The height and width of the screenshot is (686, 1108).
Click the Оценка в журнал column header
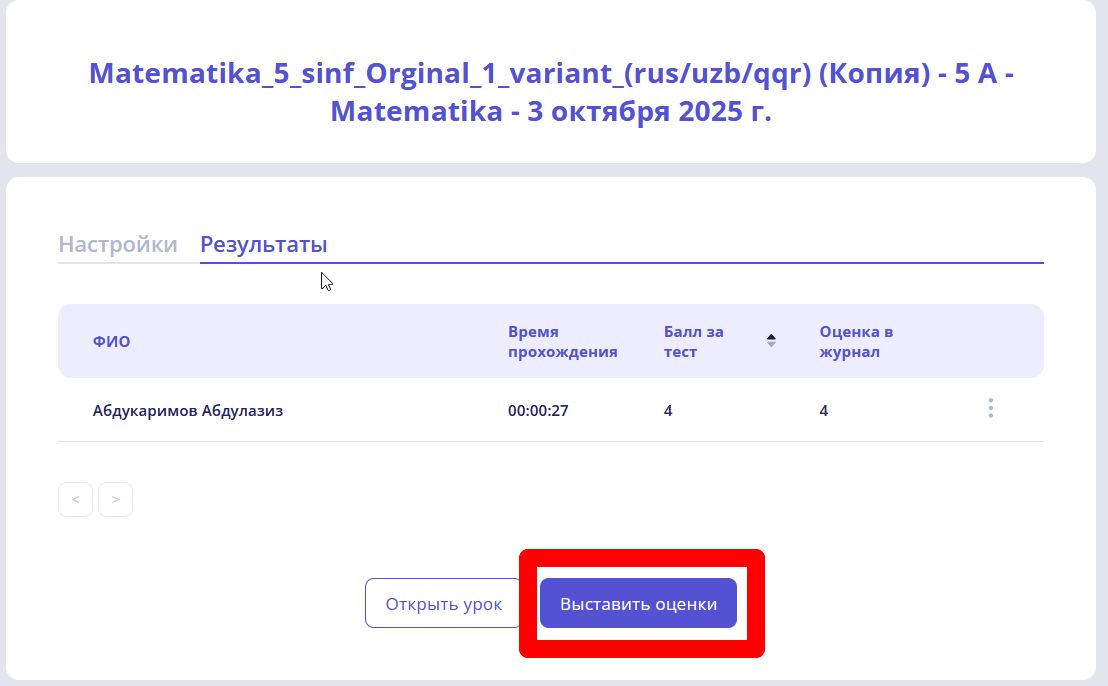click(x=856, y=342)
